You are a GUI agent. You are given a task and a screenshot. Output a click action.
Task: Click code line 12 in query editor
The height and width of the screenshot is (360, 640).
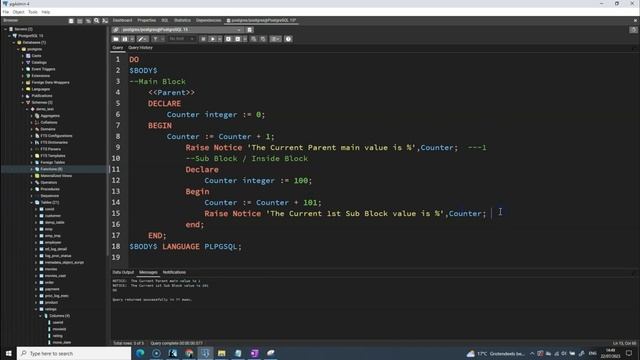click(258, 180)
